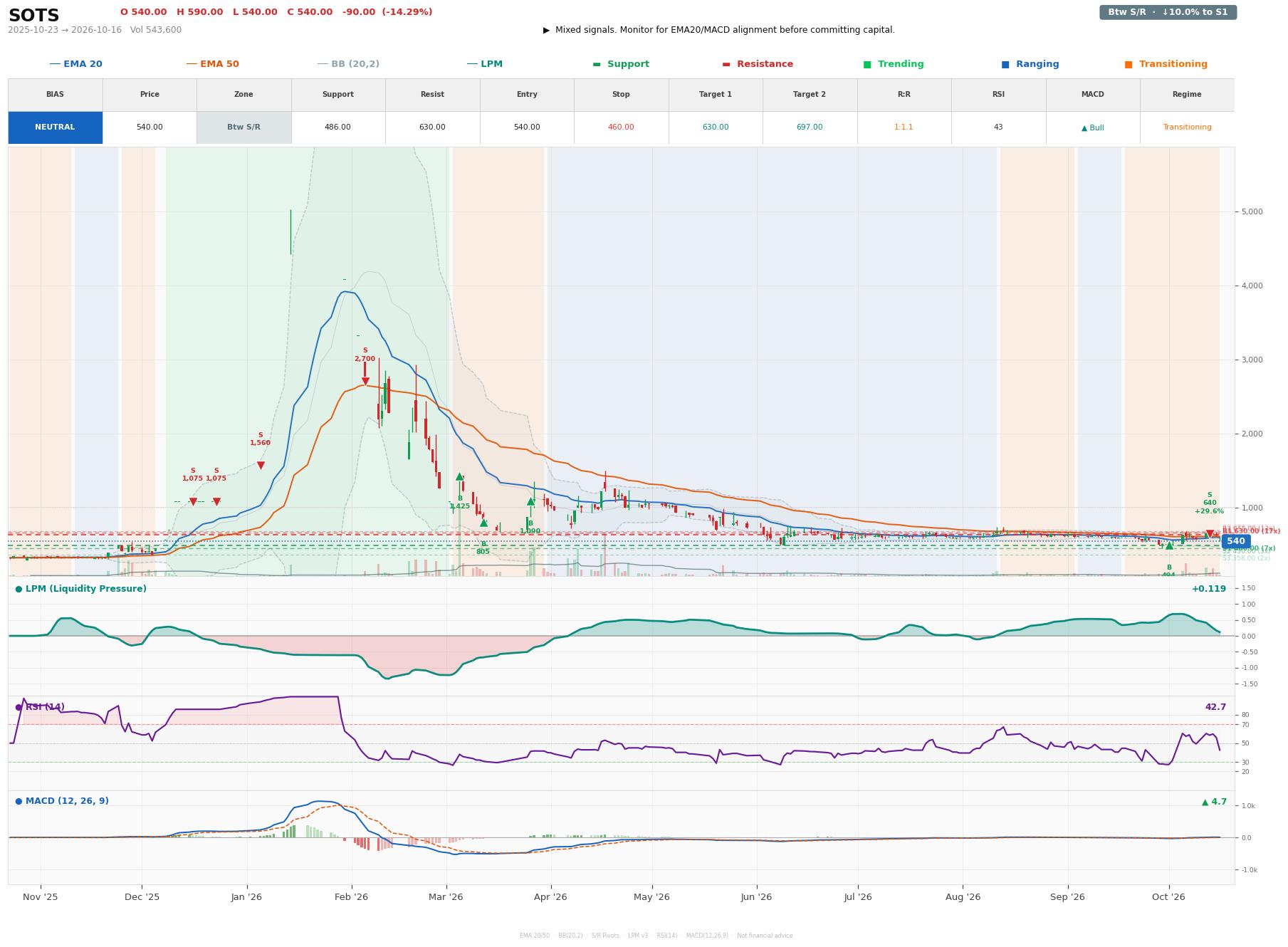The width and height of the screenshot is (1288, 947).
Task: Click the Trending regime legend swatch
Action: coord(866,64)
